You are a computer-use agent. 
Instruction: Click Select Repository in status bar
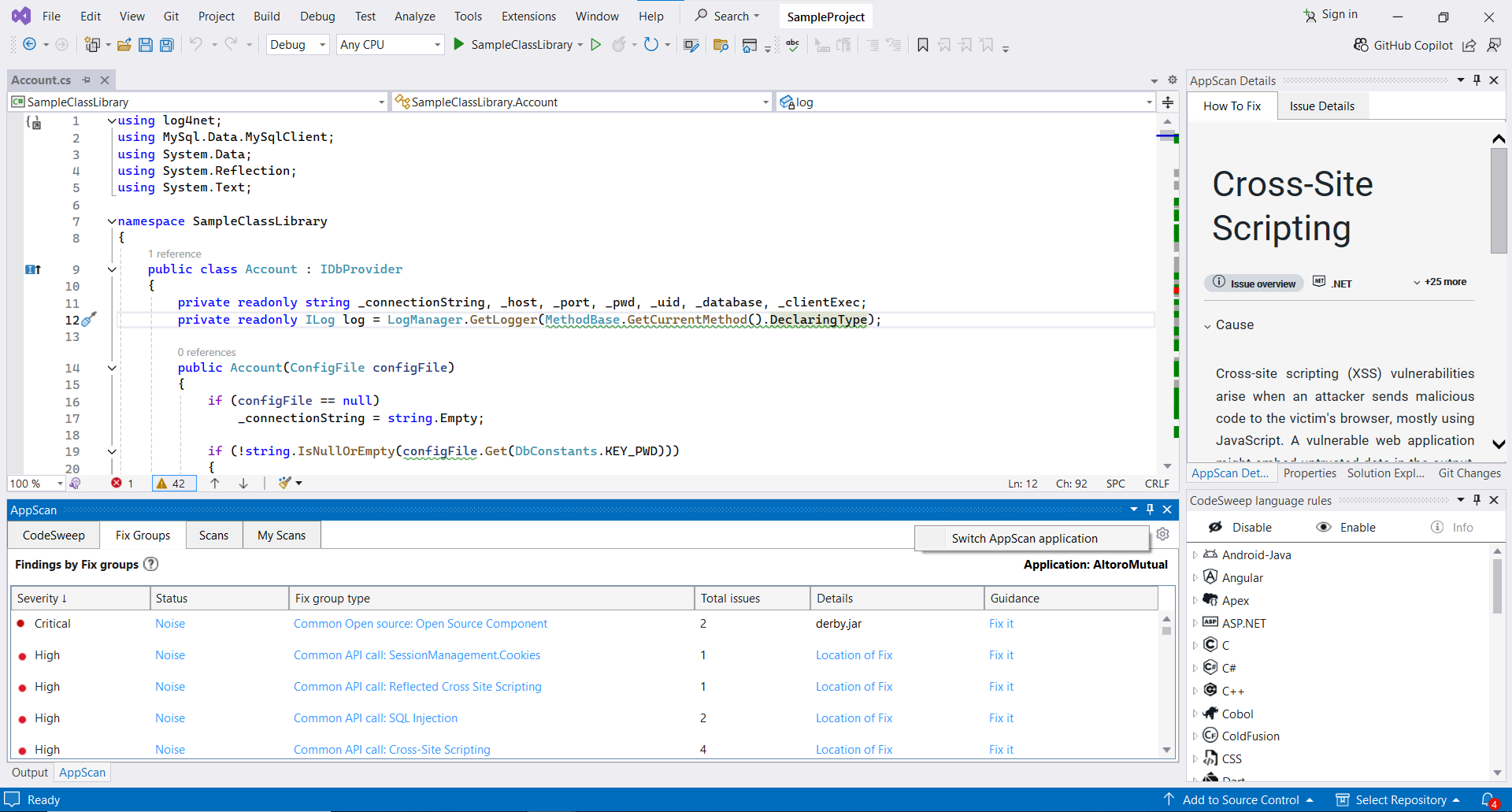click(x=1399, y=799)
